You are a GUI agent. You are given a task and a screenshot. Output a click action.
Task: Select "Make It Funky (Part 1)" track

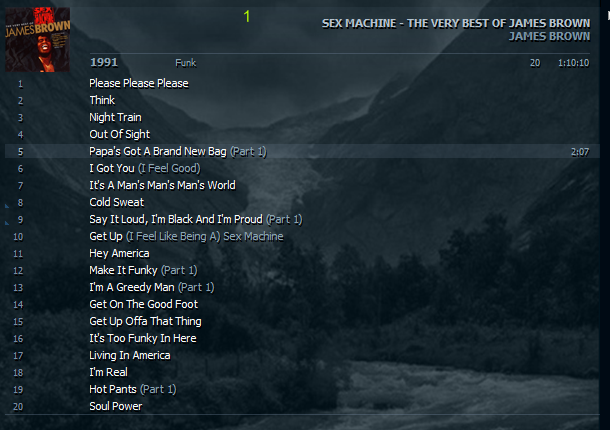pos(143,270)
